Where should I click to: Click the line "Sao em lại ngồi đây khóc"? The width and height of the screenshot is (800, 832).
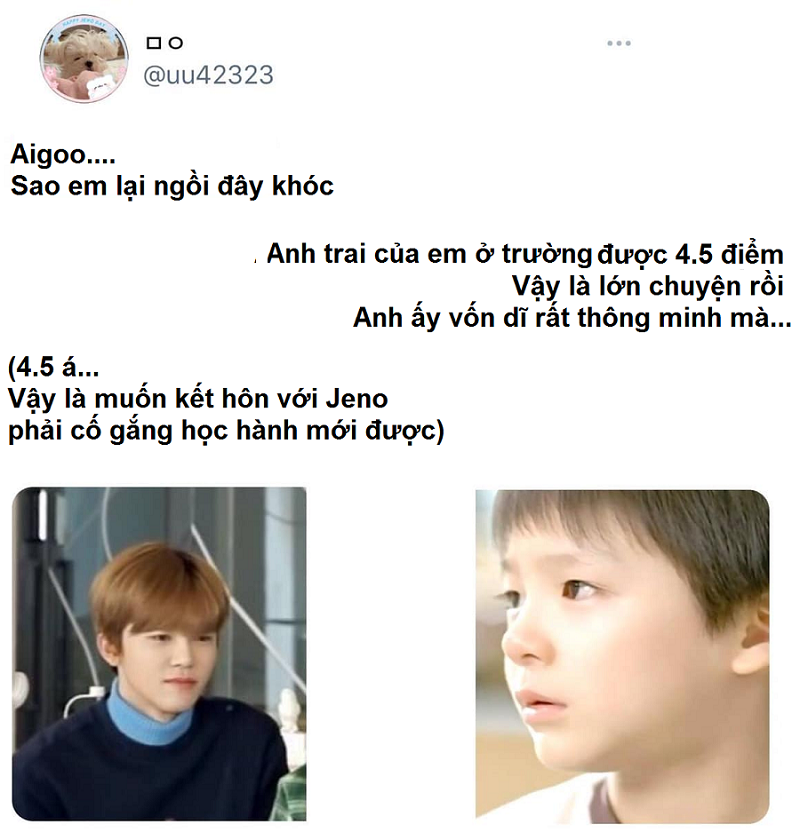click(x=172, y=187)
